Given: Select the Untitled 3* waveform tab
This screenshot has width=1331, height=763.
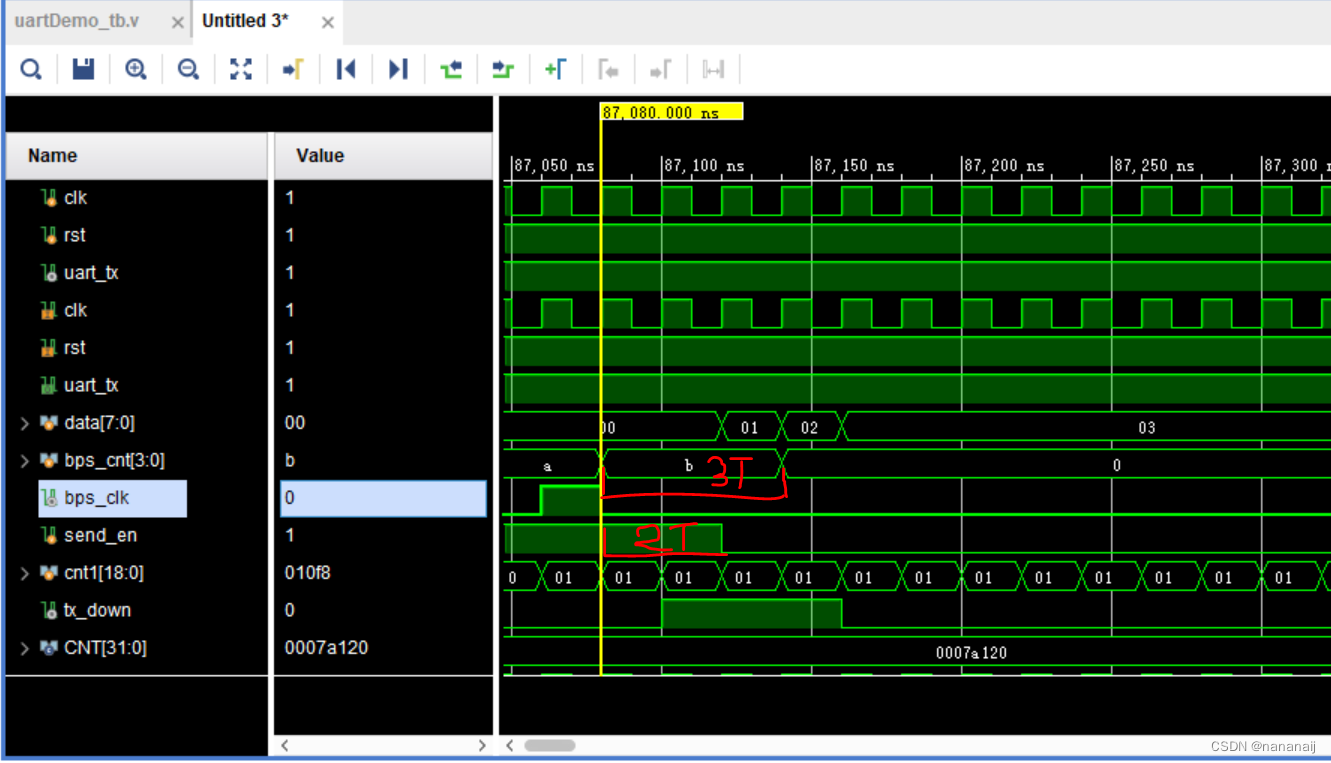Looking at the screenshot, I should [245, 21].
